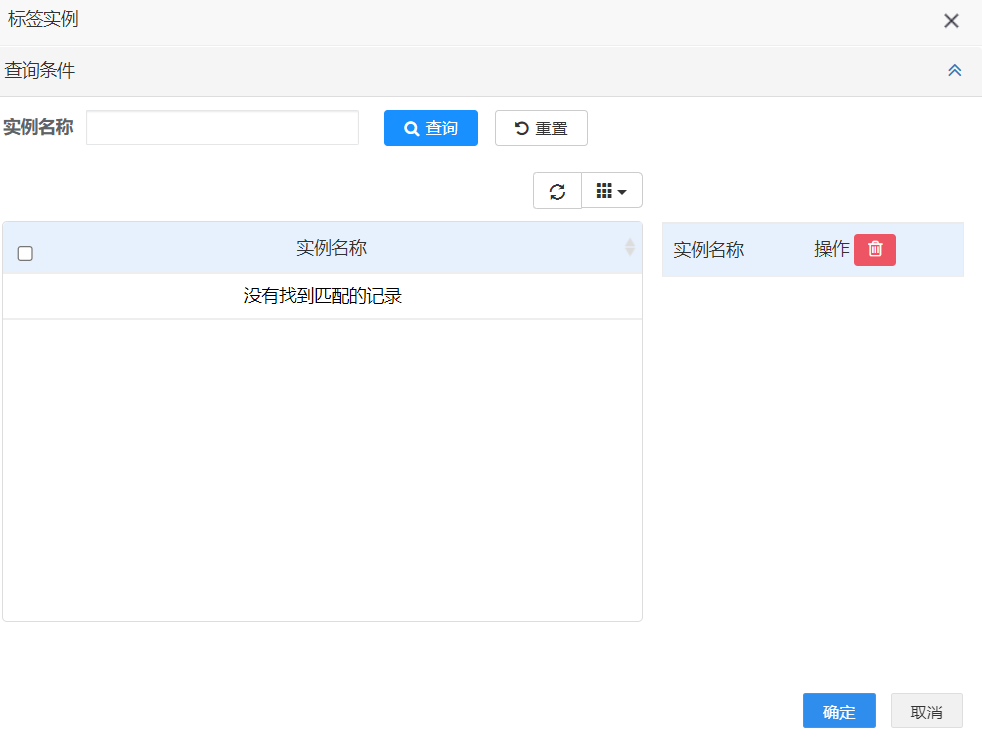Viewport: 982px width, 739px height.
Task: Click the 实例名称 label beside the input
Action: 38,128
